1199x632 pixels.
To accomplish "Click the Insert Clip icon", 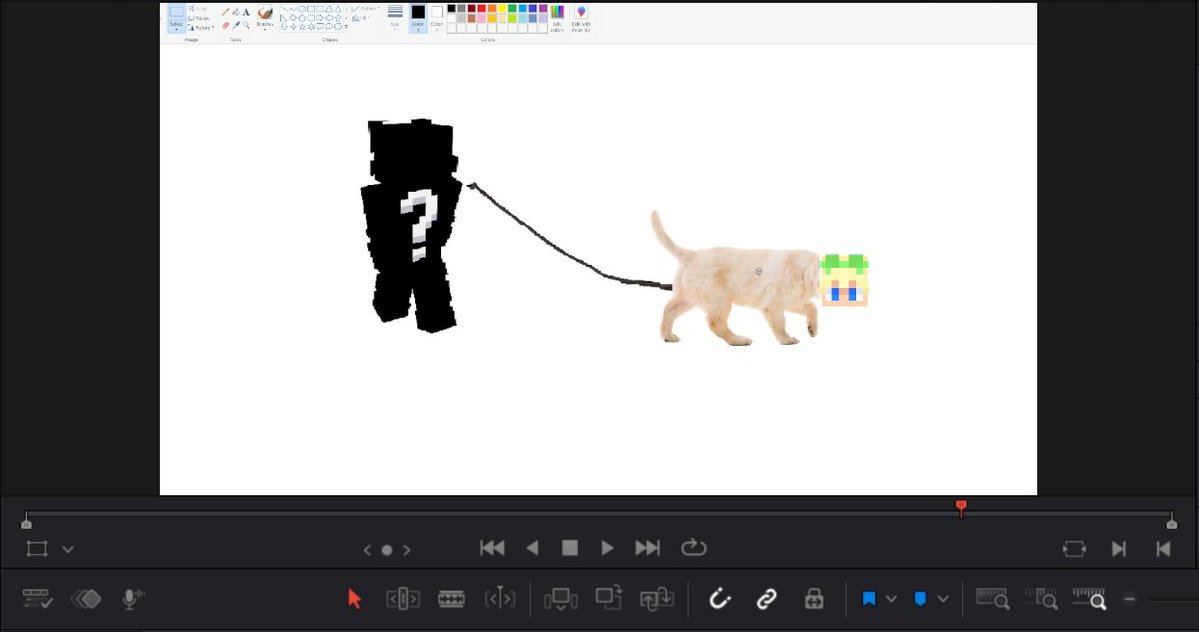I will tap(561, 598).
